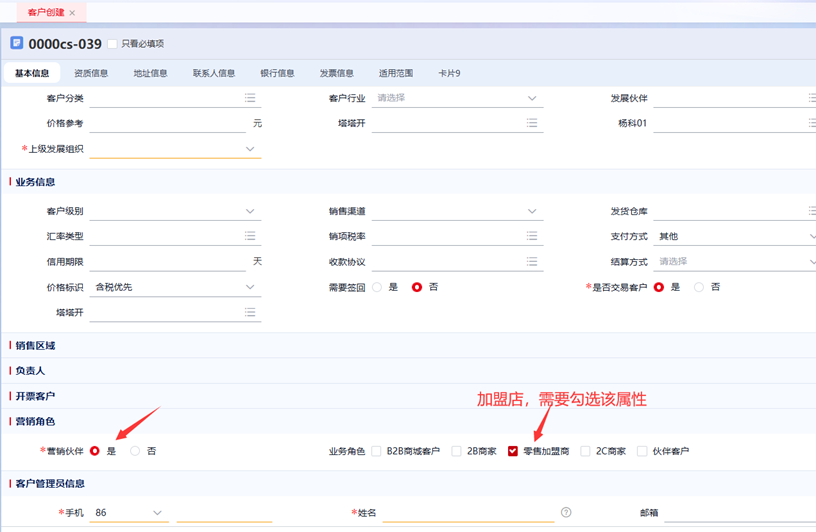Expand the 销售区域 section header
Image resolution: width=816 pixels, height=532 pixels.
[x=36, y=345]
